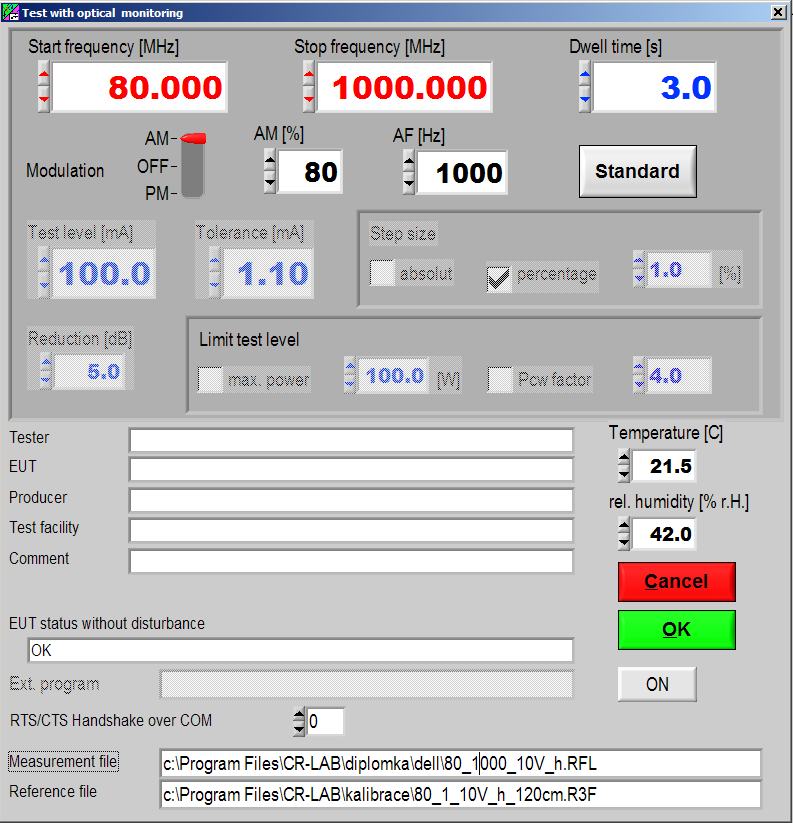Close the Test with optical monitoring window
Viewport: 793px width, 823px height.
tap(778, 12)
